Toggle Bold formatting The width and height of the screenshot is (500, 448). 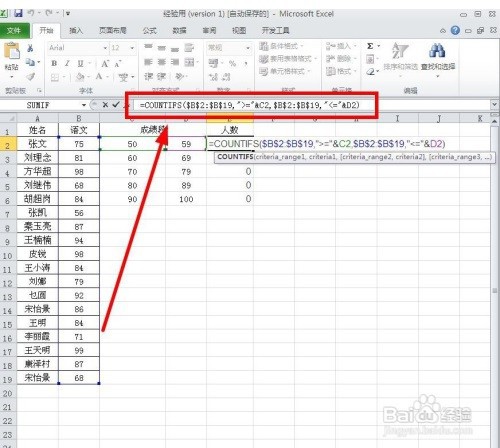[54, 63]
